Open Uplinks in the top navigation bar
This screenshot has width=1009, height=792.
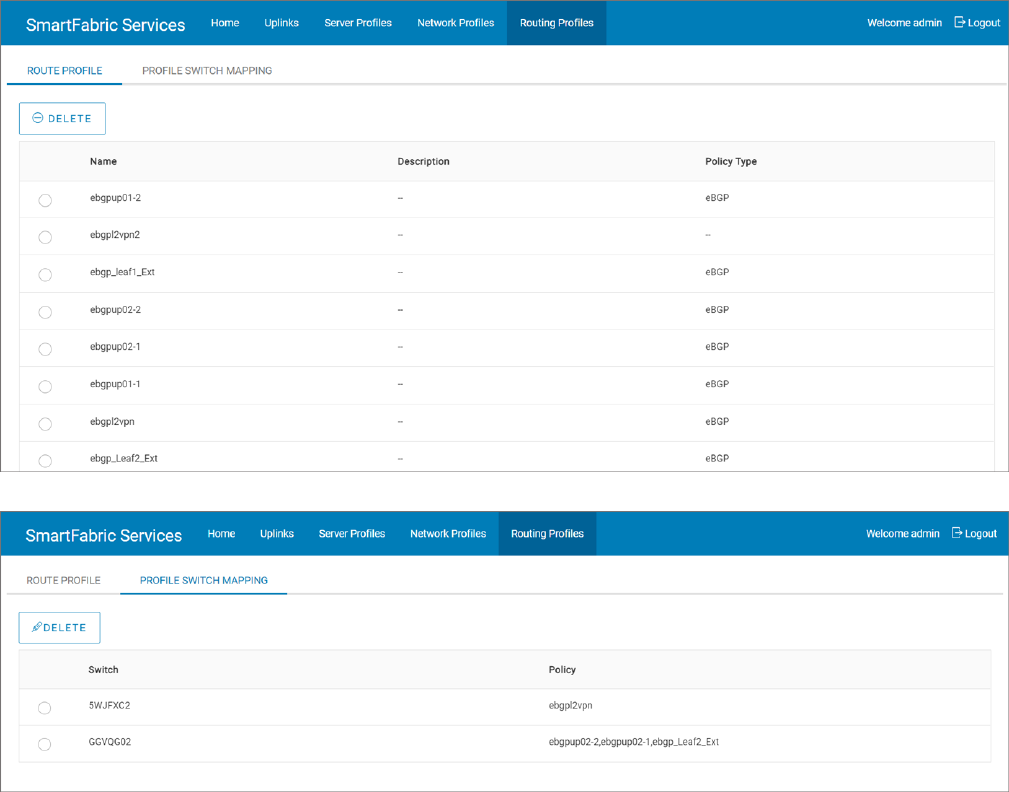(281, 22)
